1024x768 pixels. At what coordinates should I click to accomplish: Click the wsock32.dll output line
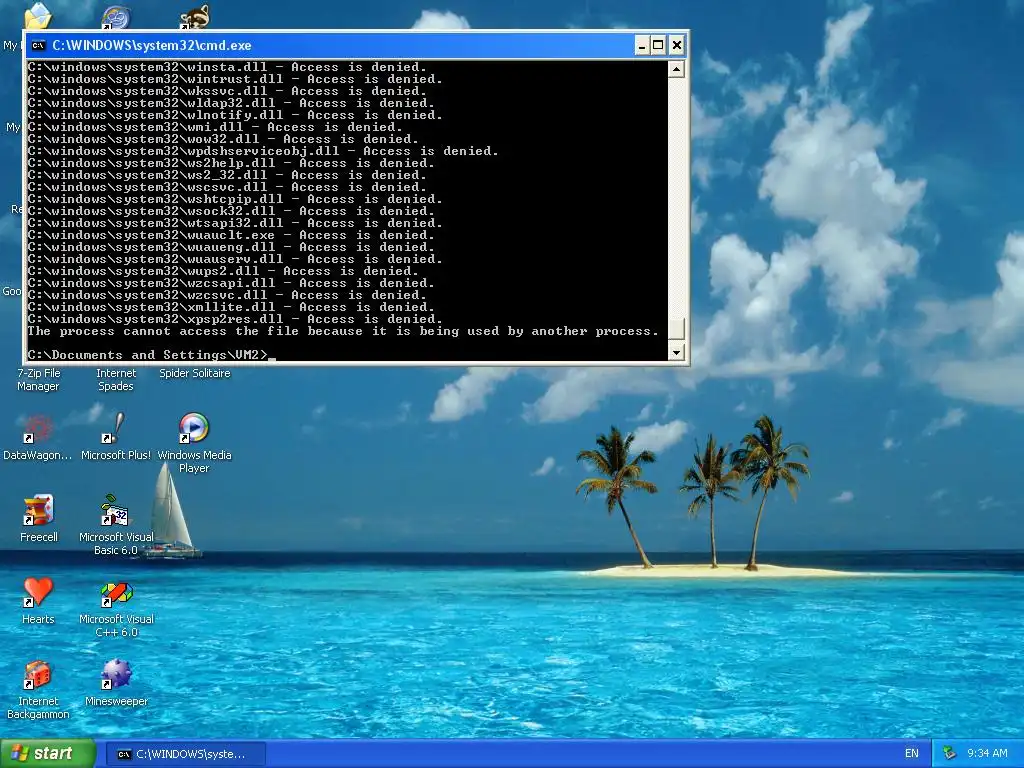click(x=231, y=211)
